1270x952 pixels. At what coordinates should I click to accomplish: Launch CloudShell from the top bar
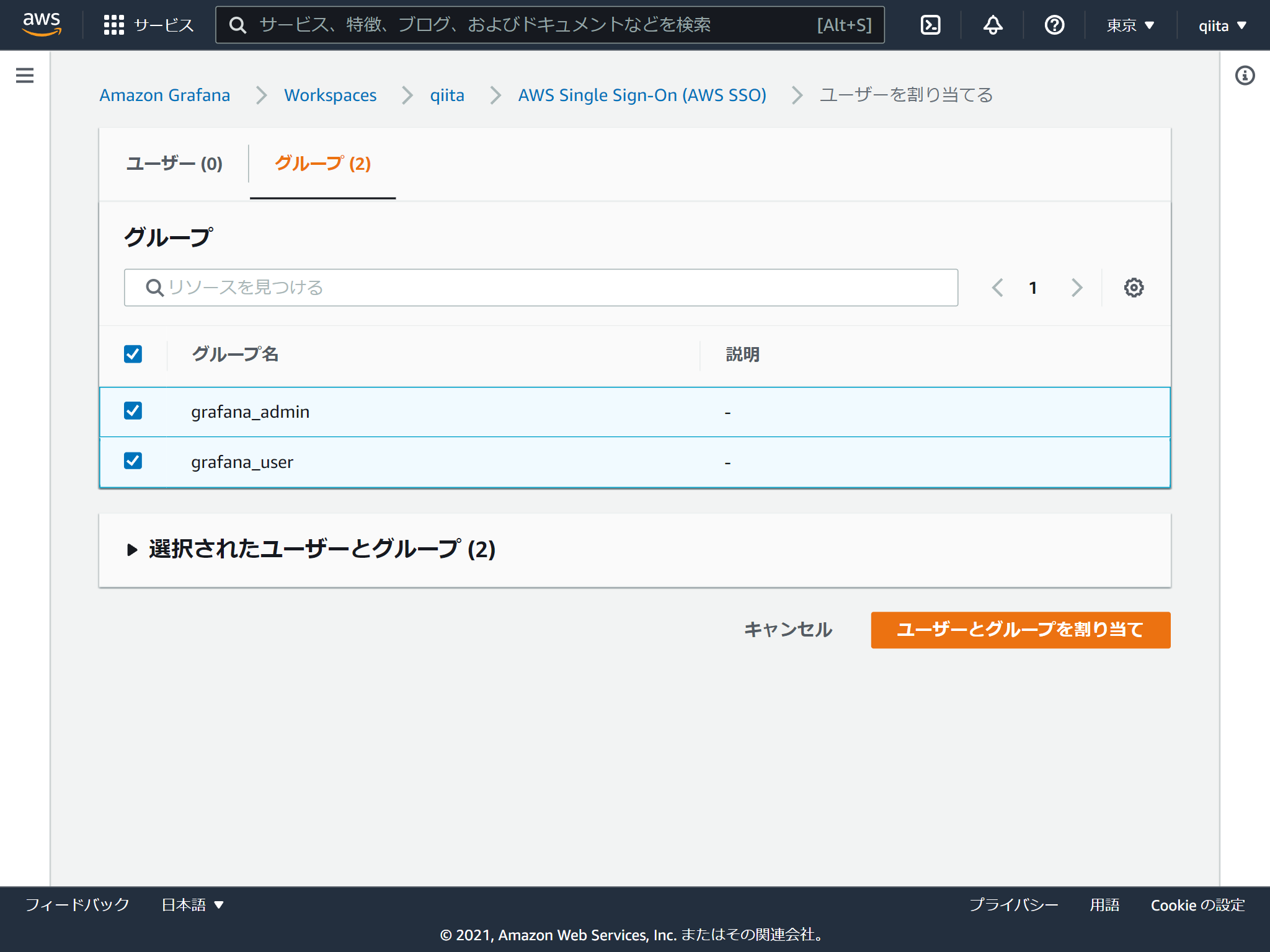coord(930,25)
